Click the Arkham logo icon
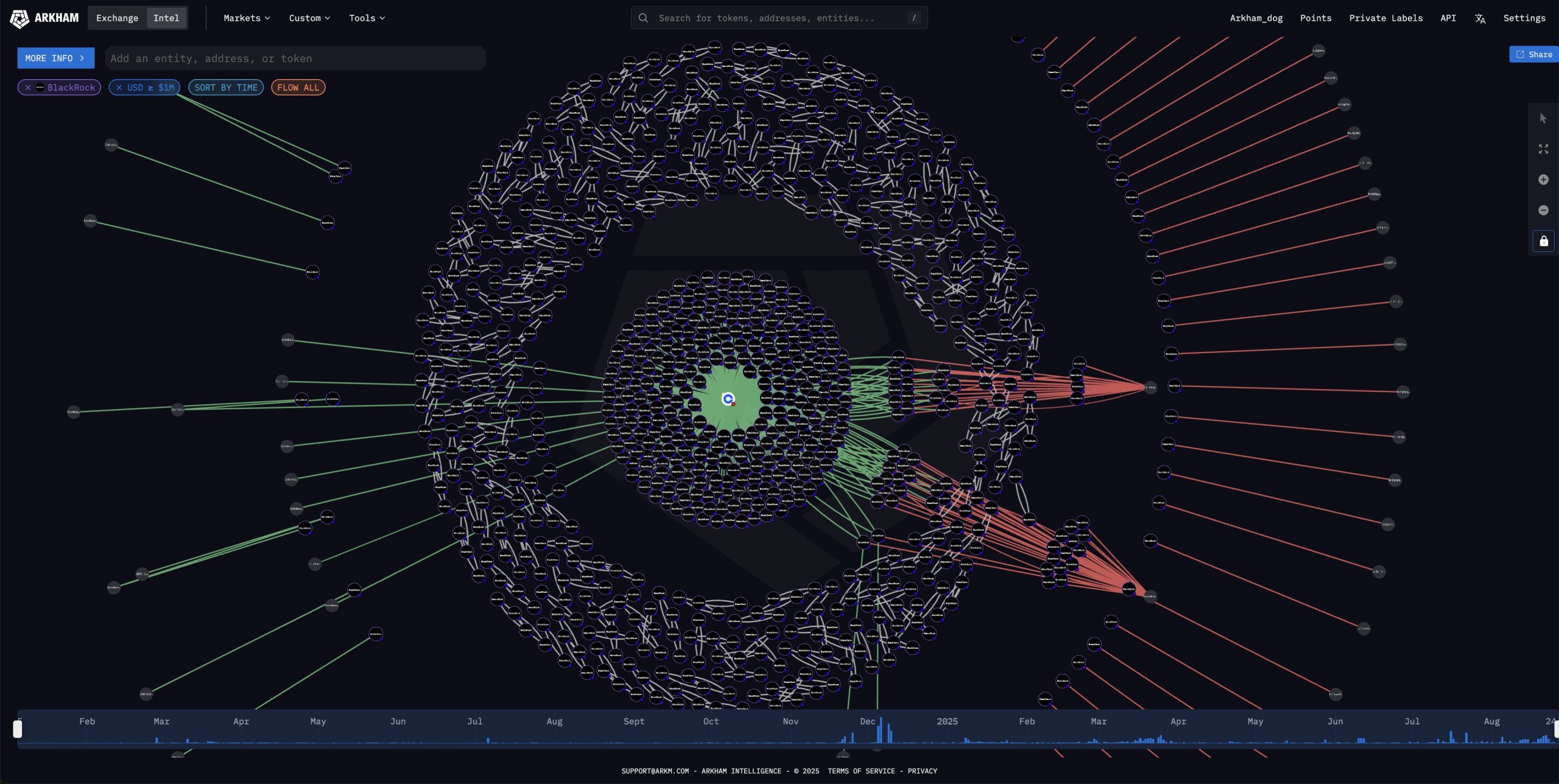This screenshot has height=784, width=1559. (x=19, y=18)
